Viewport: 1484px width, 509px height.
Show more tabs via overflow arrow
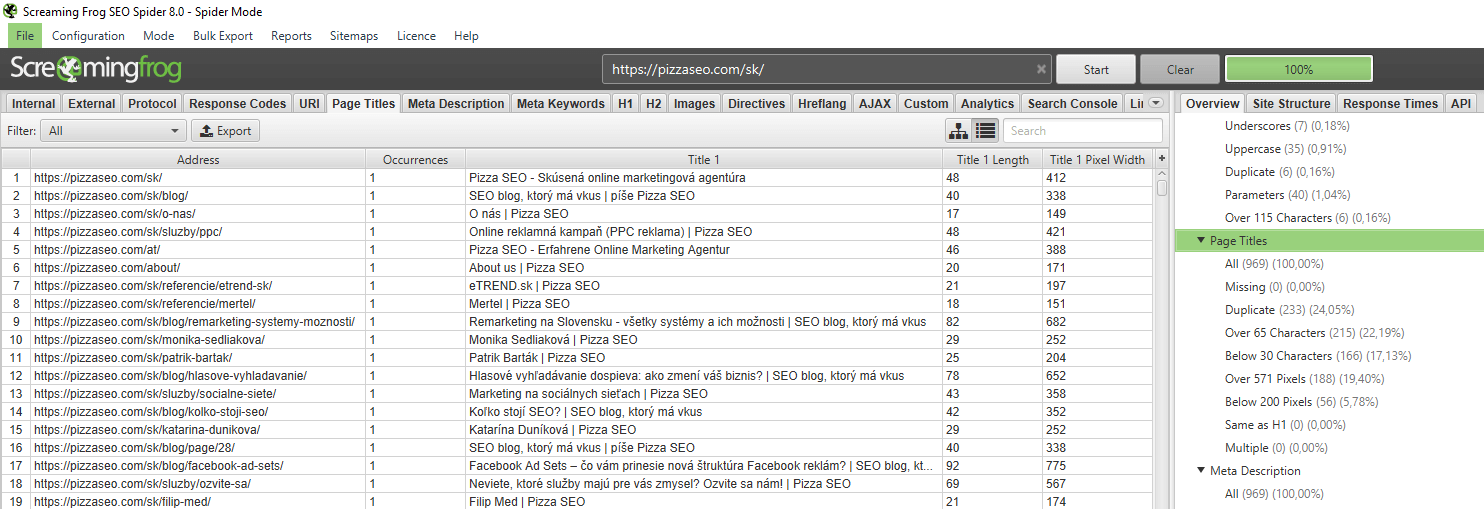[1156, 103]
